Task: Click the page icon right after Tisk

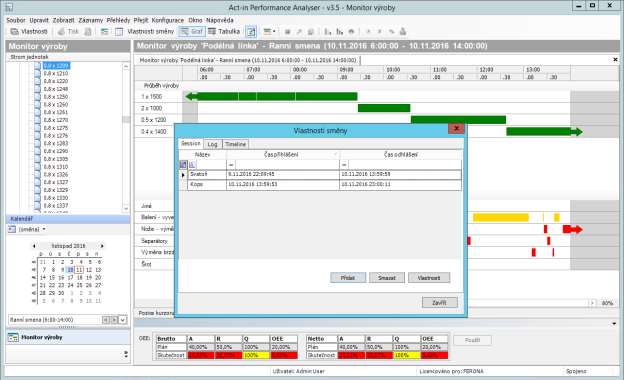Action: coord(88,31)
